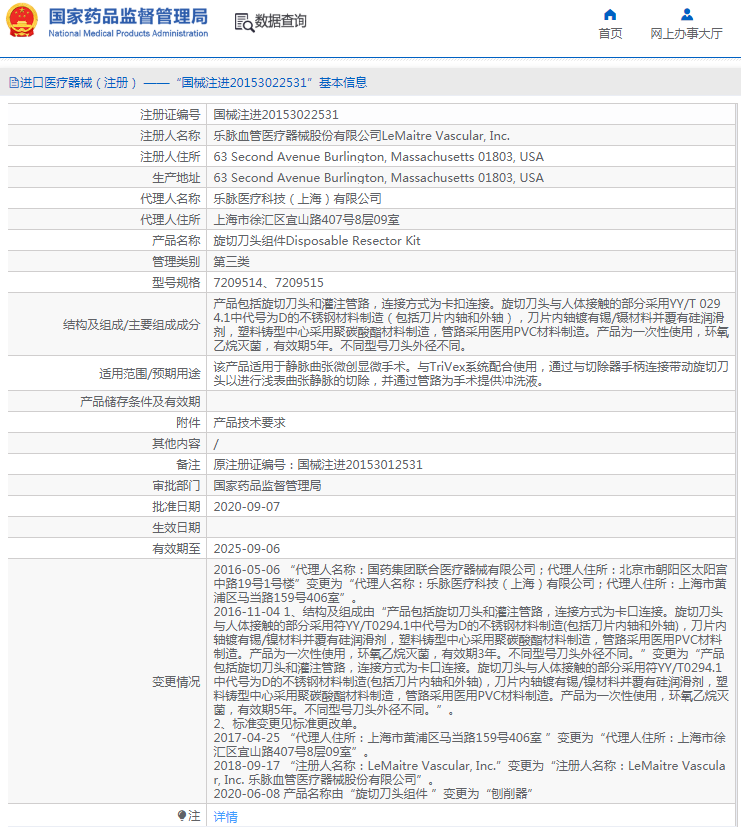Screen dimensions: 741x829
Task: Click the document icon before 进口医疗器械
Action: coord(14,82)
